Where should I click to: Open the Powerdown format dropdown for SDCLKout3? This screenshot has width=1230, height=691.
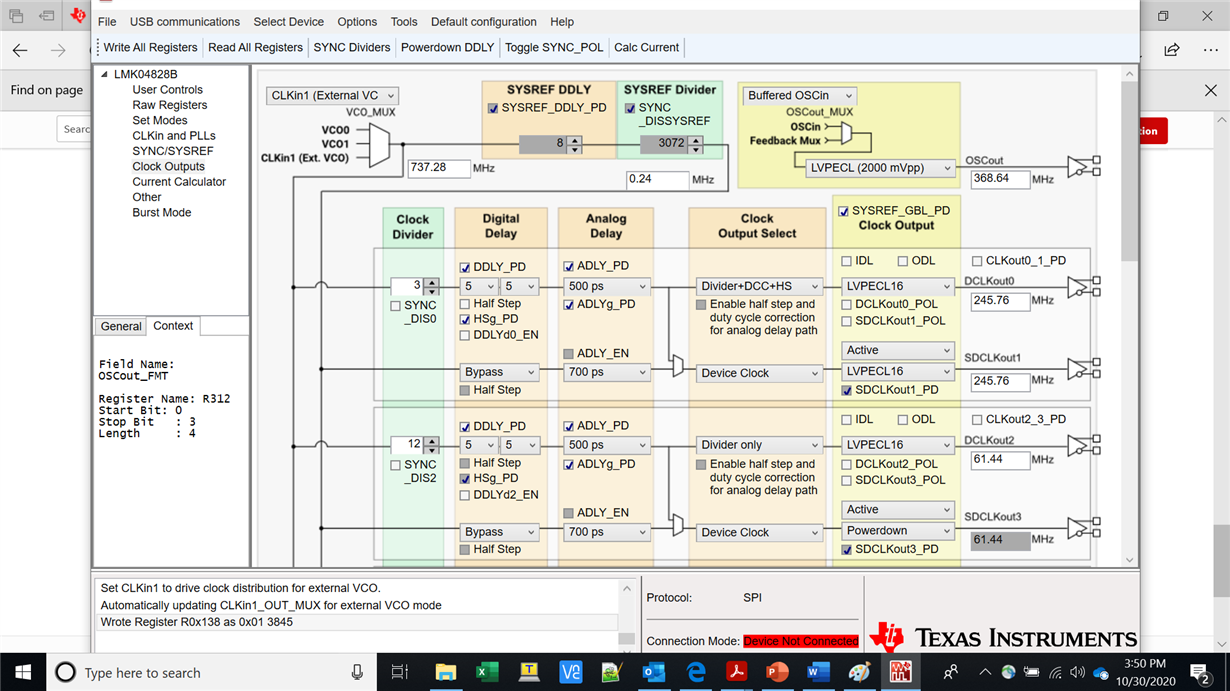pyautogui.click(x=897, y=531)
